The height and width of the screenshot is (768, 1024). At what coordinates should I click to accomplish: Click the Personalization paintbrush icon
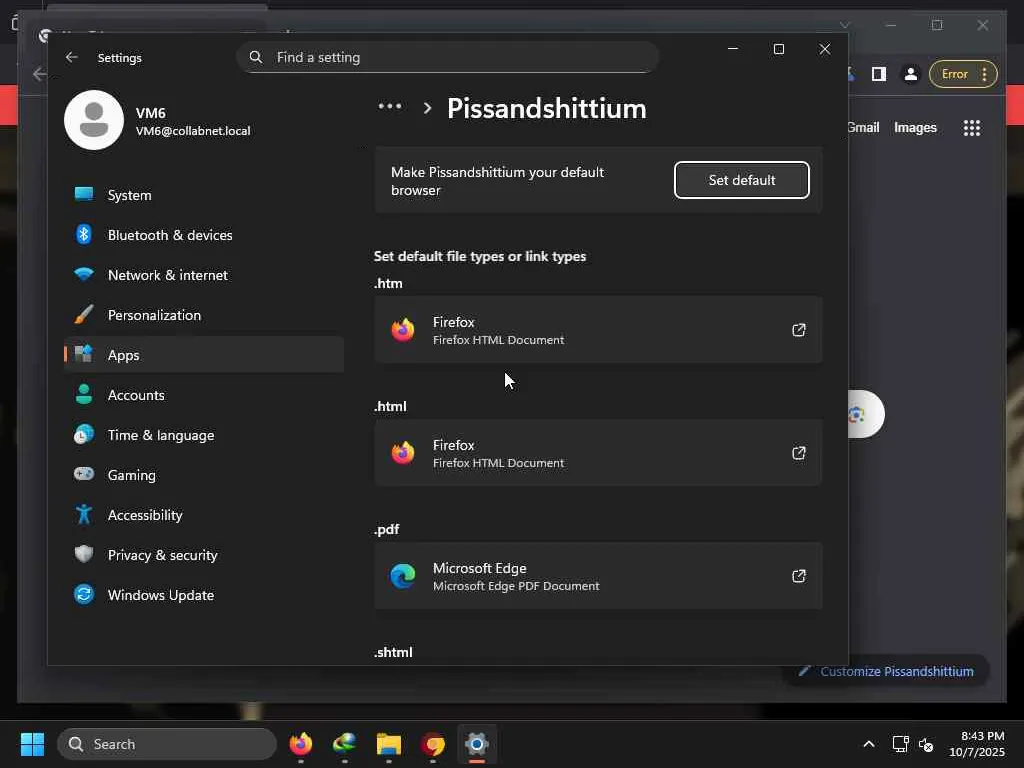84,314
